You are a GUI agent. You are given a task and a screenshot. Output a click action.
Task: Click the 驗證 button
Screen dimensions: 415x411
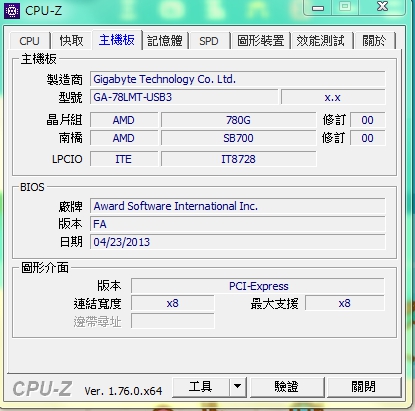[x=287, y=387]
